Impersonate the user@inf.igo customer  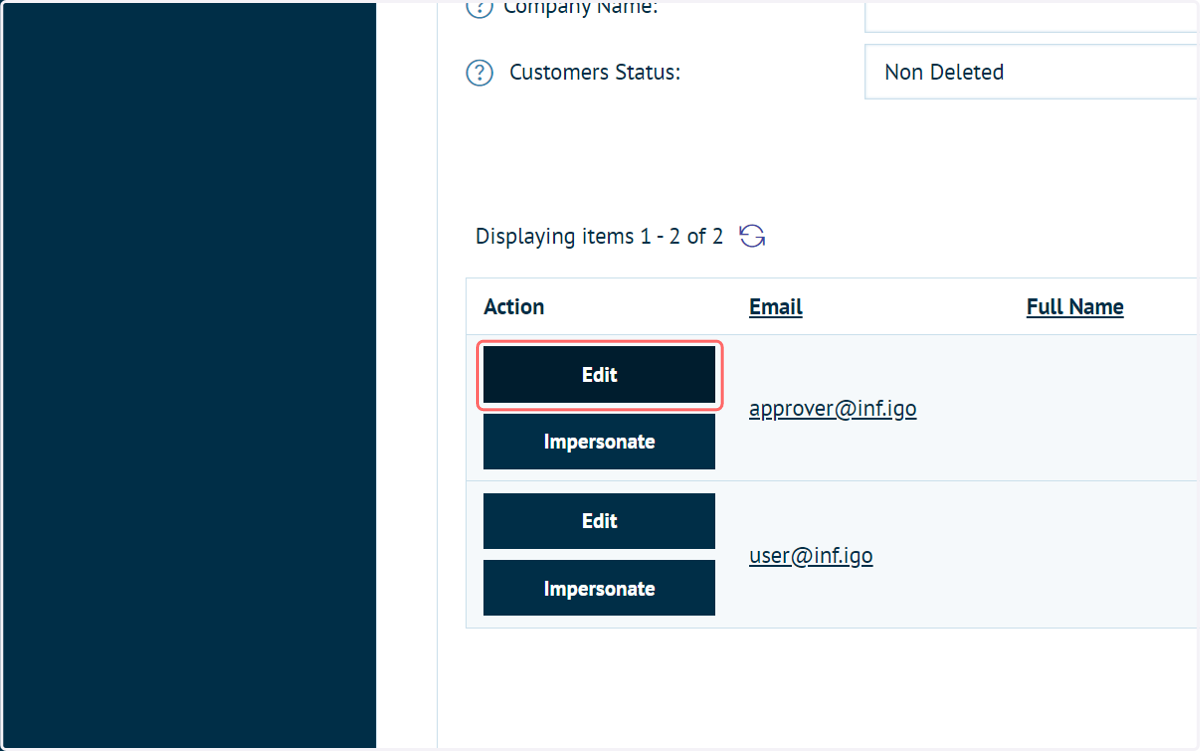[599, 588]
